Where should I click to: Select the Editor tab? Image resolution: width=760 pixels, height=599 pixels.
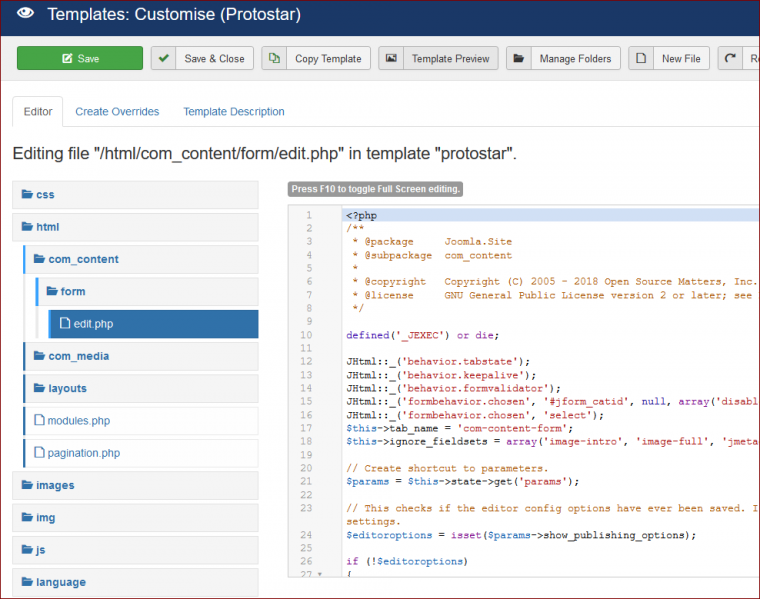click(x=38, y=112)
